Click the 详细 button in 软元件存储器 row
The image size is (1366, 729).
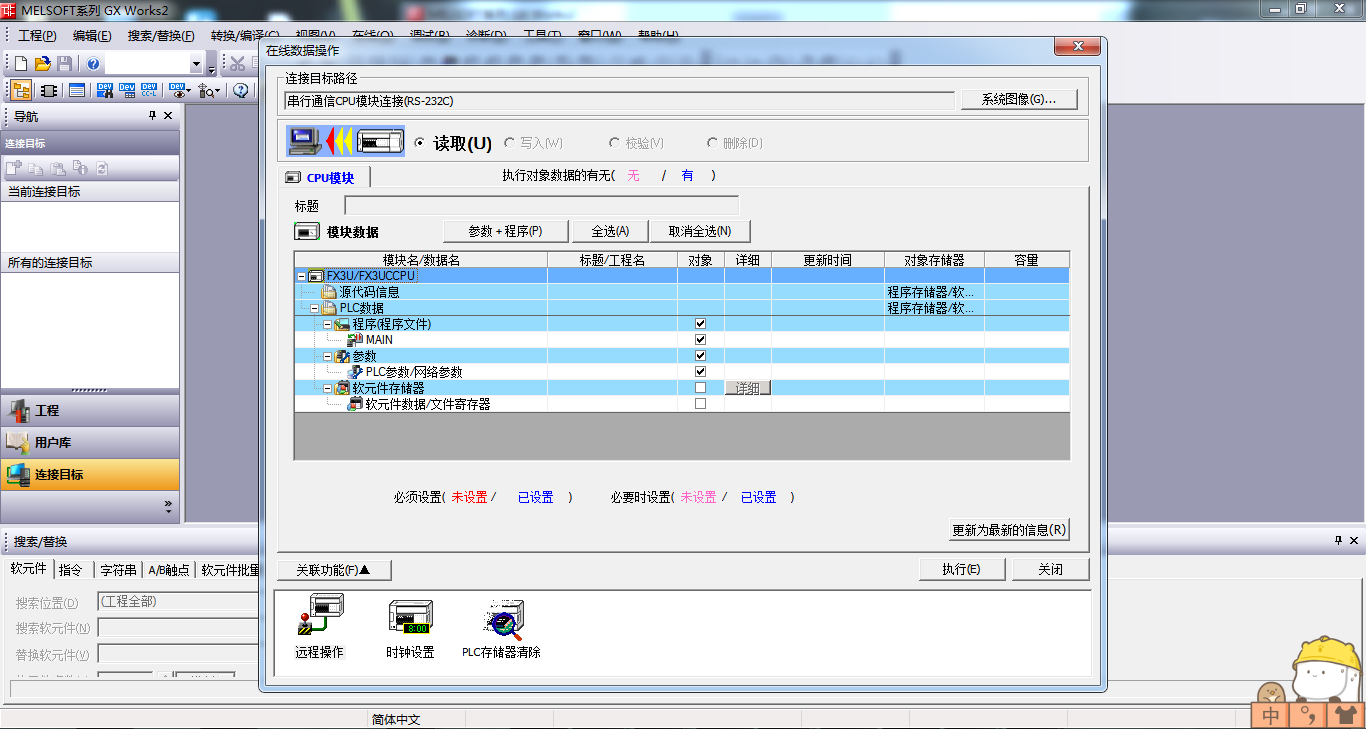pos(748,388)
